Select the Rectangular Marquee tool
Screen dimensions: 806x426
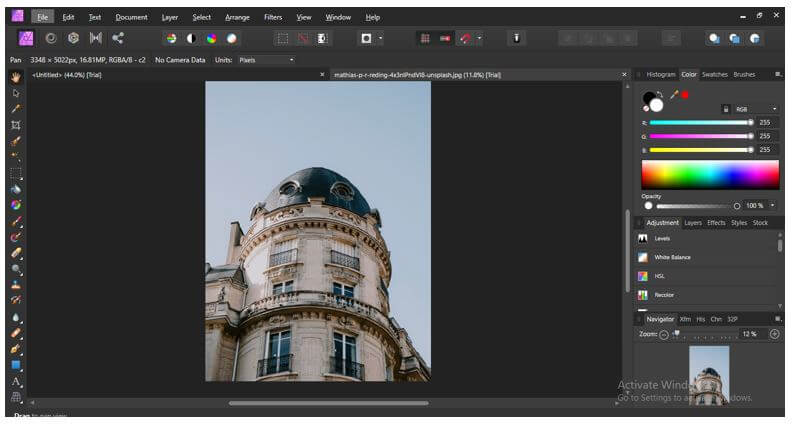(16, 173)
